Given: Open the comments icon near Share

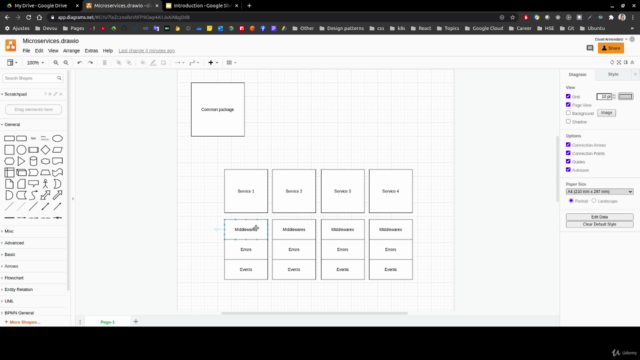Looking at the screenshot, I should tap(590, 48).
